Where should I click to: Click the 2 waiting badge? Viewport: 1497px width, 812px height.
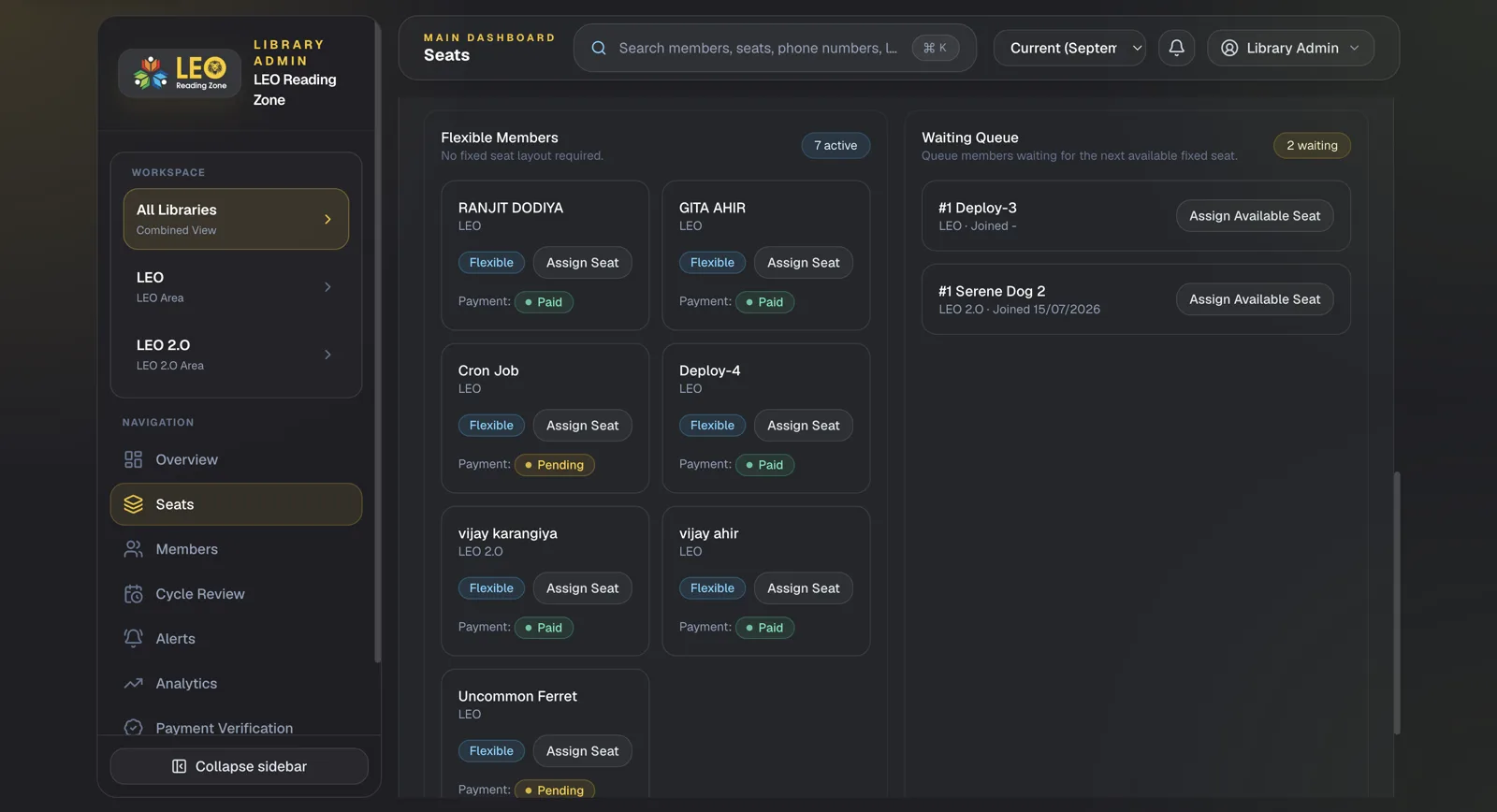(1312, 146)
